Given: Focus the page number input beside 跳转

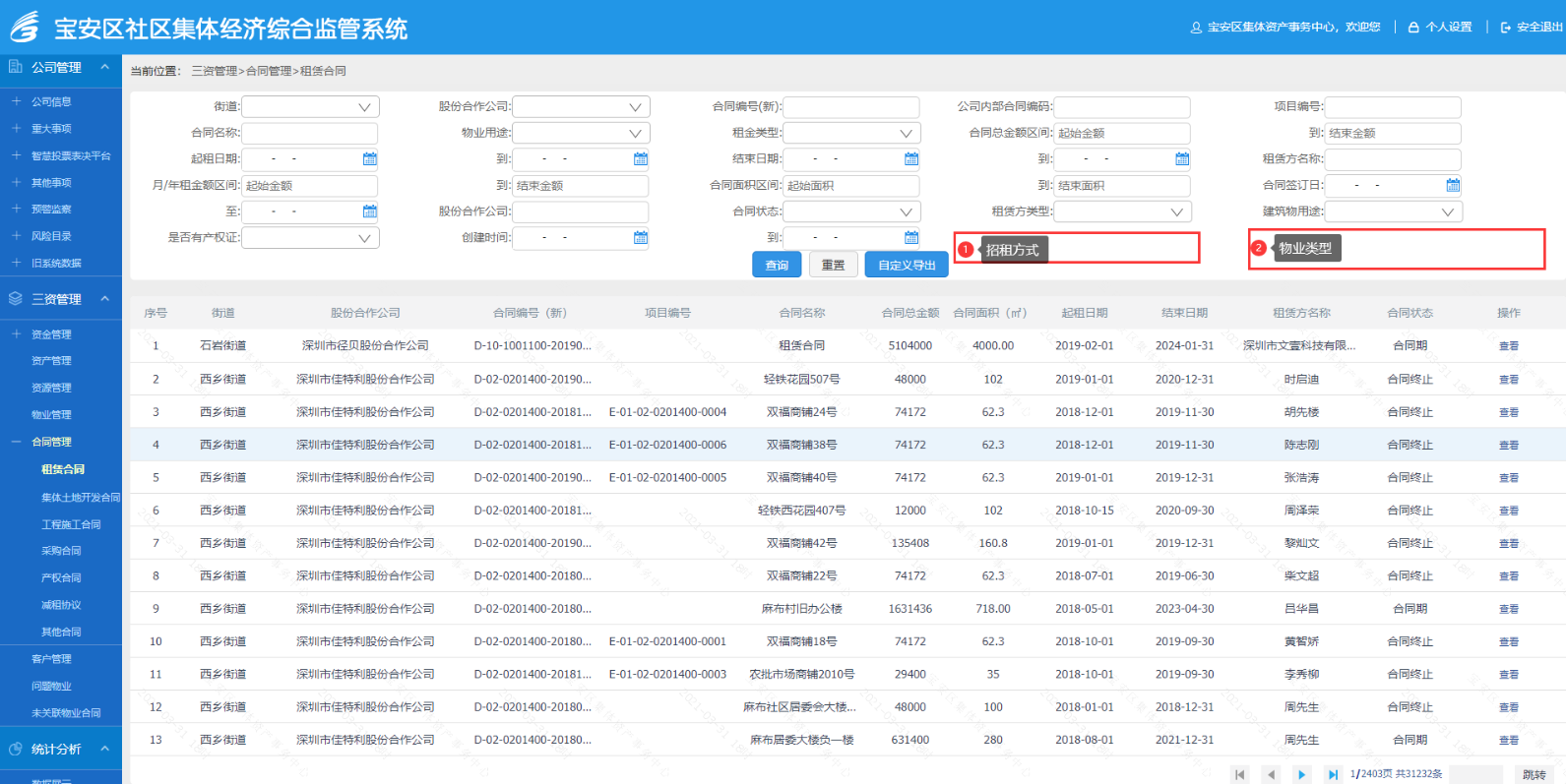Looking at the screenshot, I should click(x=1475, y=775).
